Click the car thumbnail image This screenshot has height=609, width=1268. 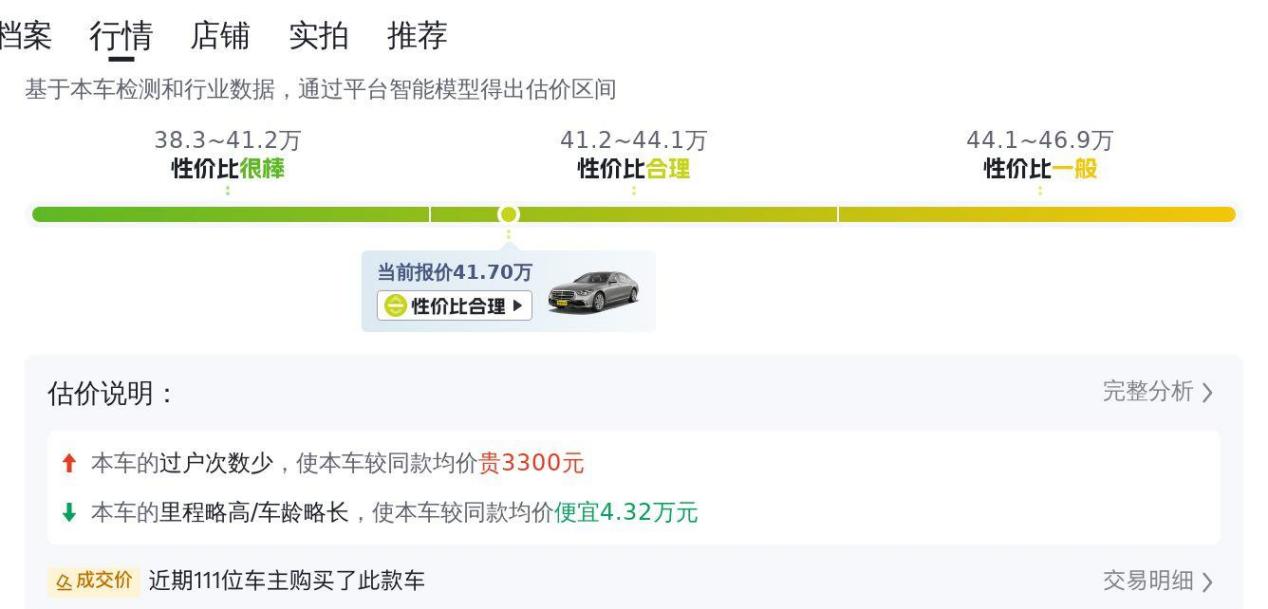tap(593, 291)
